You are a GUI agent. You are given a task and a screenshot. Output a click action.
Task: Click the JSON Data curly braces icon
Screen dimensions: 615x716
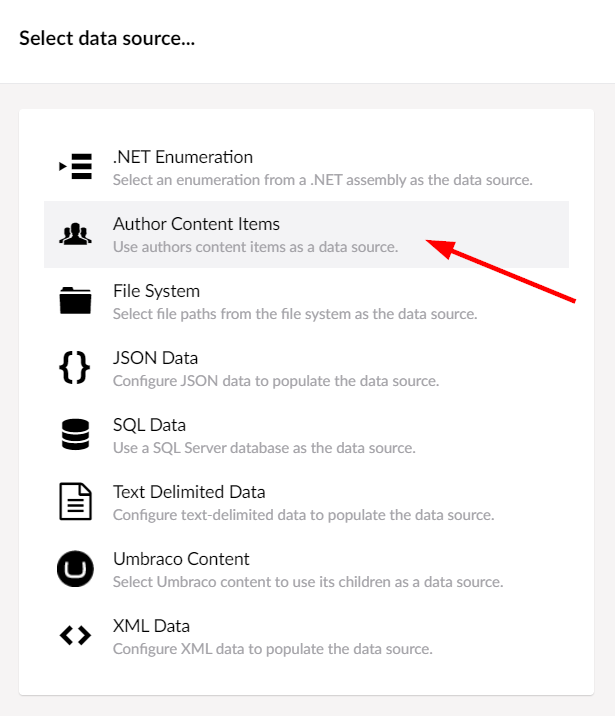(75, 367)
